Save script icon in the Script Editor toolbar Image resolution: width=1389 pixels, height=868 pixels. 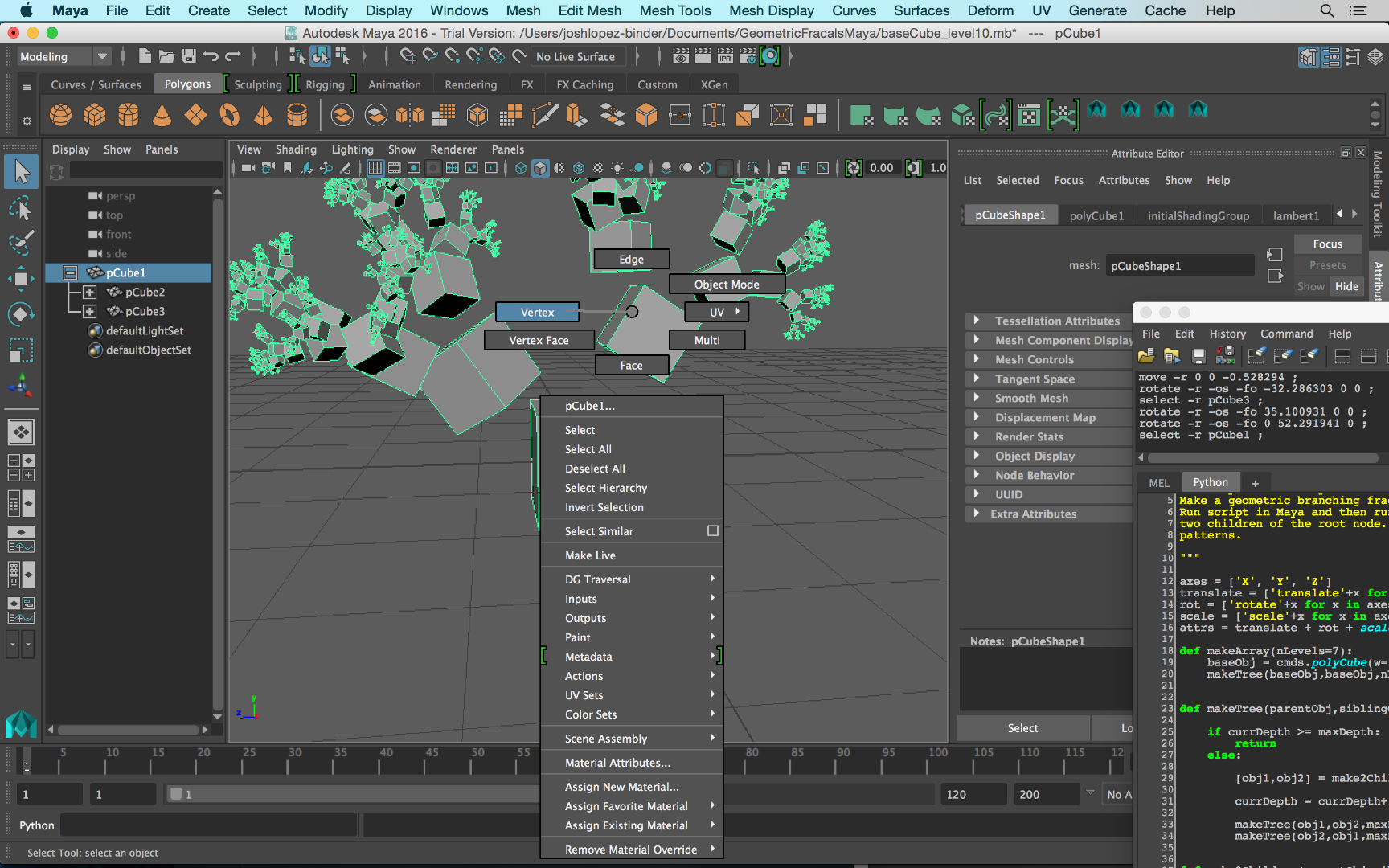pos(1198,355)
